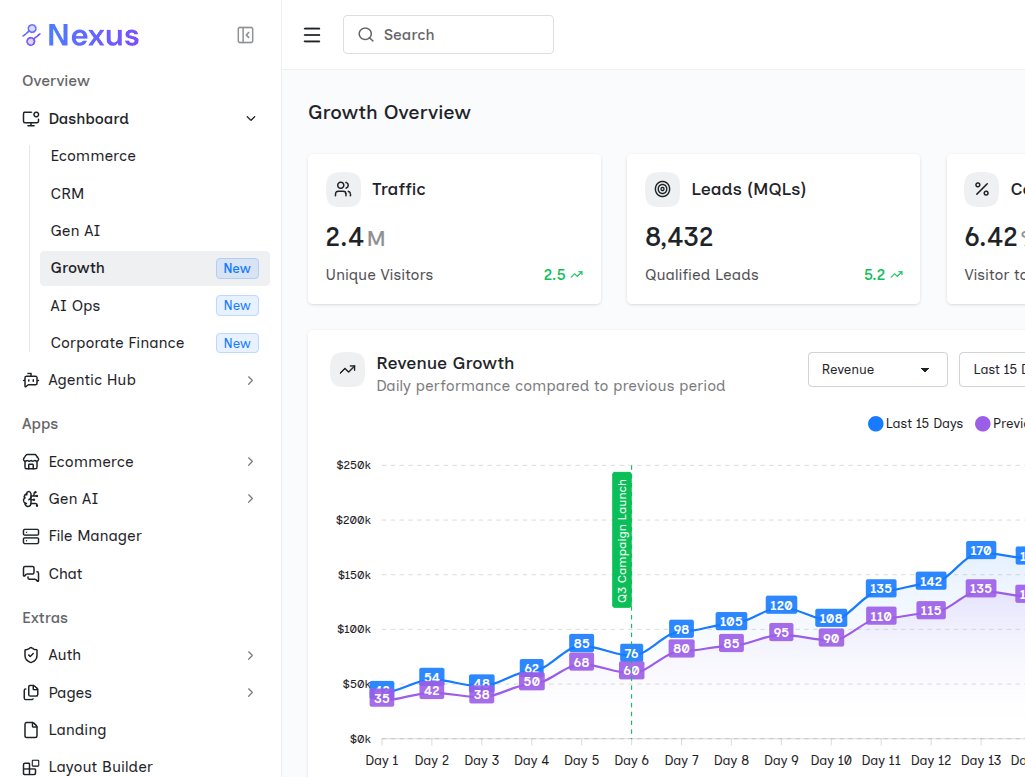Collapse the Dashboard menu chevron
This screenshot has width=1025, height=777.
(x=250, y=119)
